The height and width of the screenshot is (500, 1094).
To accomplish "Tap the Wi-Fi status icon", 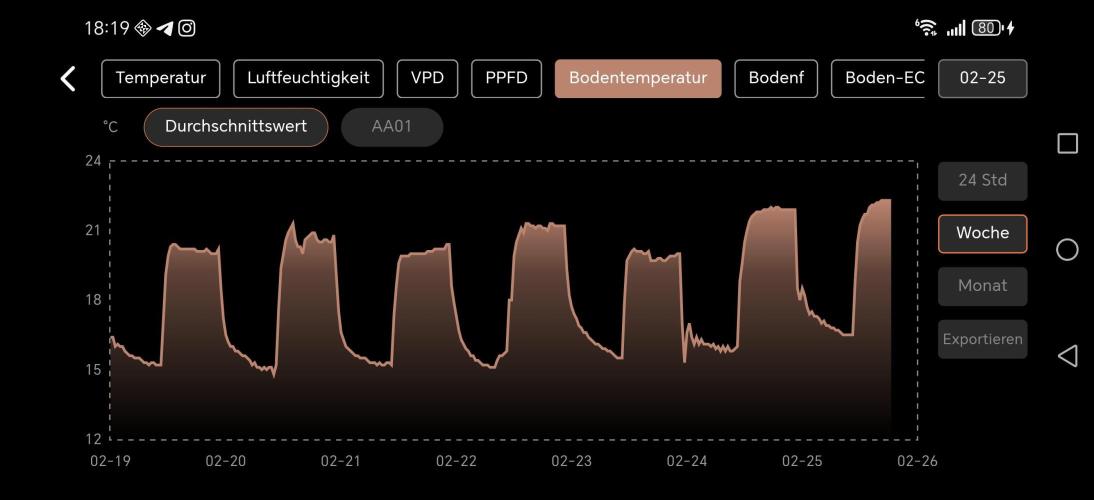I will (x=926, y=28).
